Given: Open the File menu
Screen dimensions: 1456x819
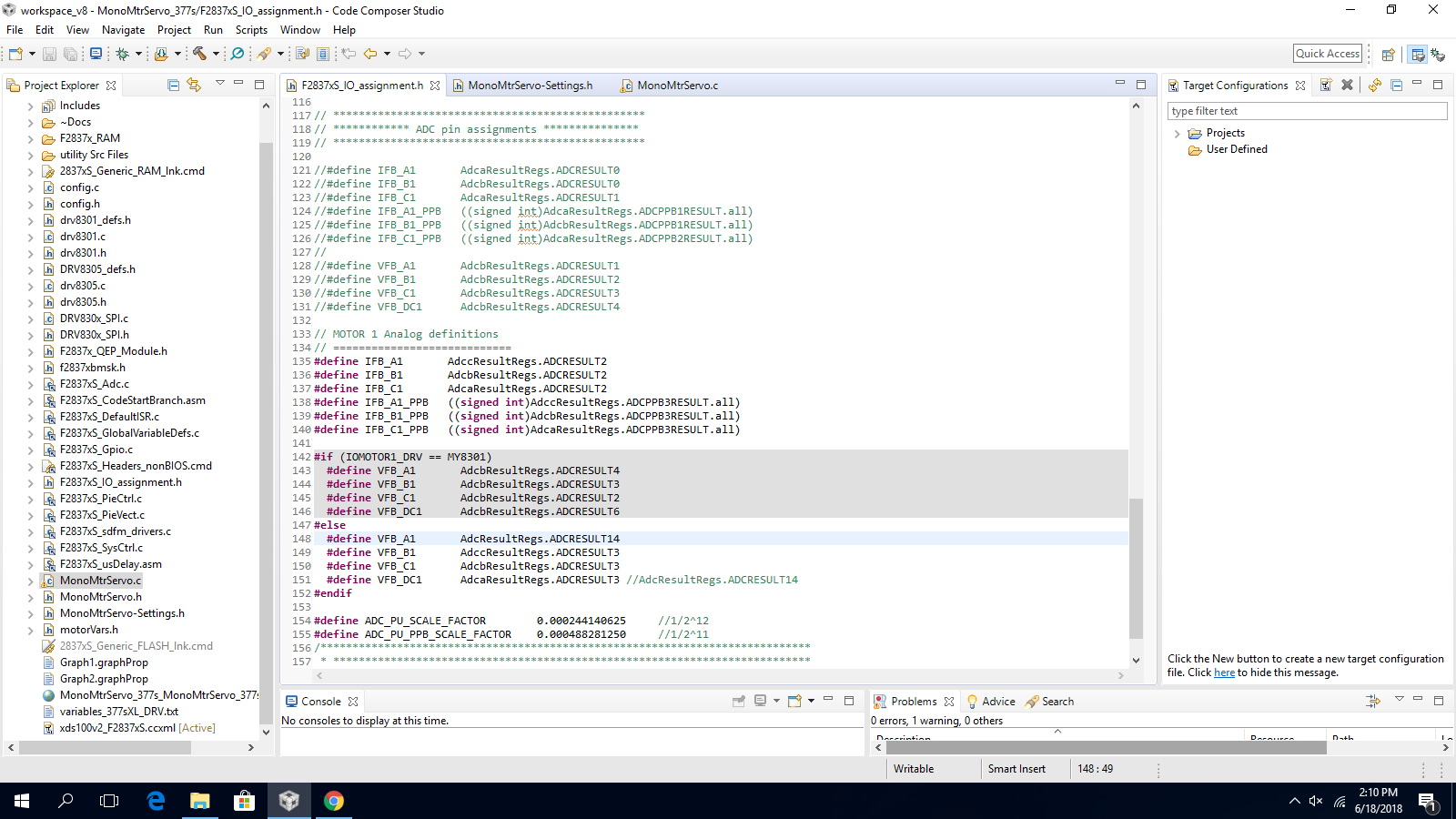Looking at the screenshot, I should [15, 30].
